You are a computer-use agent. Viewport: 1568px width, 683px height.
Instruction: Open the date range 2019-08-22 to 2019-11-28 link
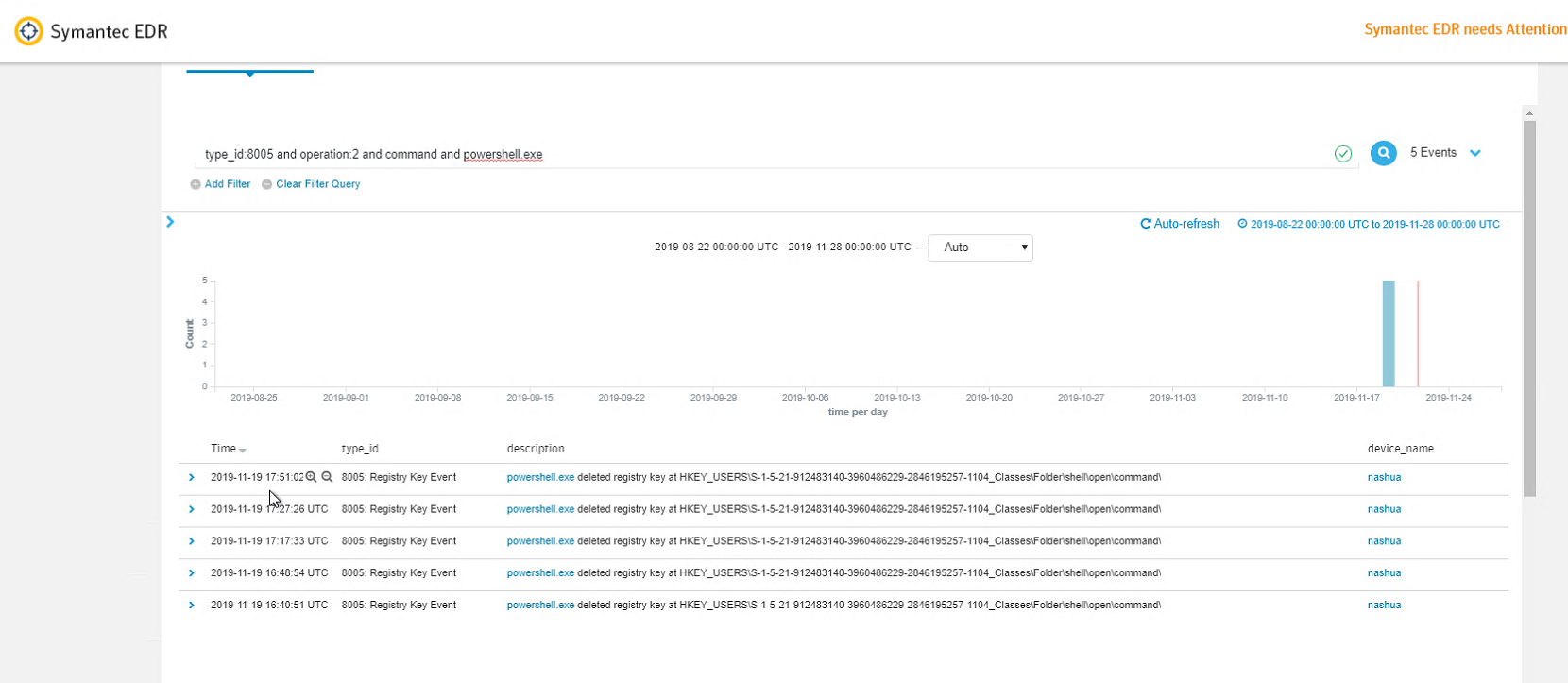click(1375, 225)
